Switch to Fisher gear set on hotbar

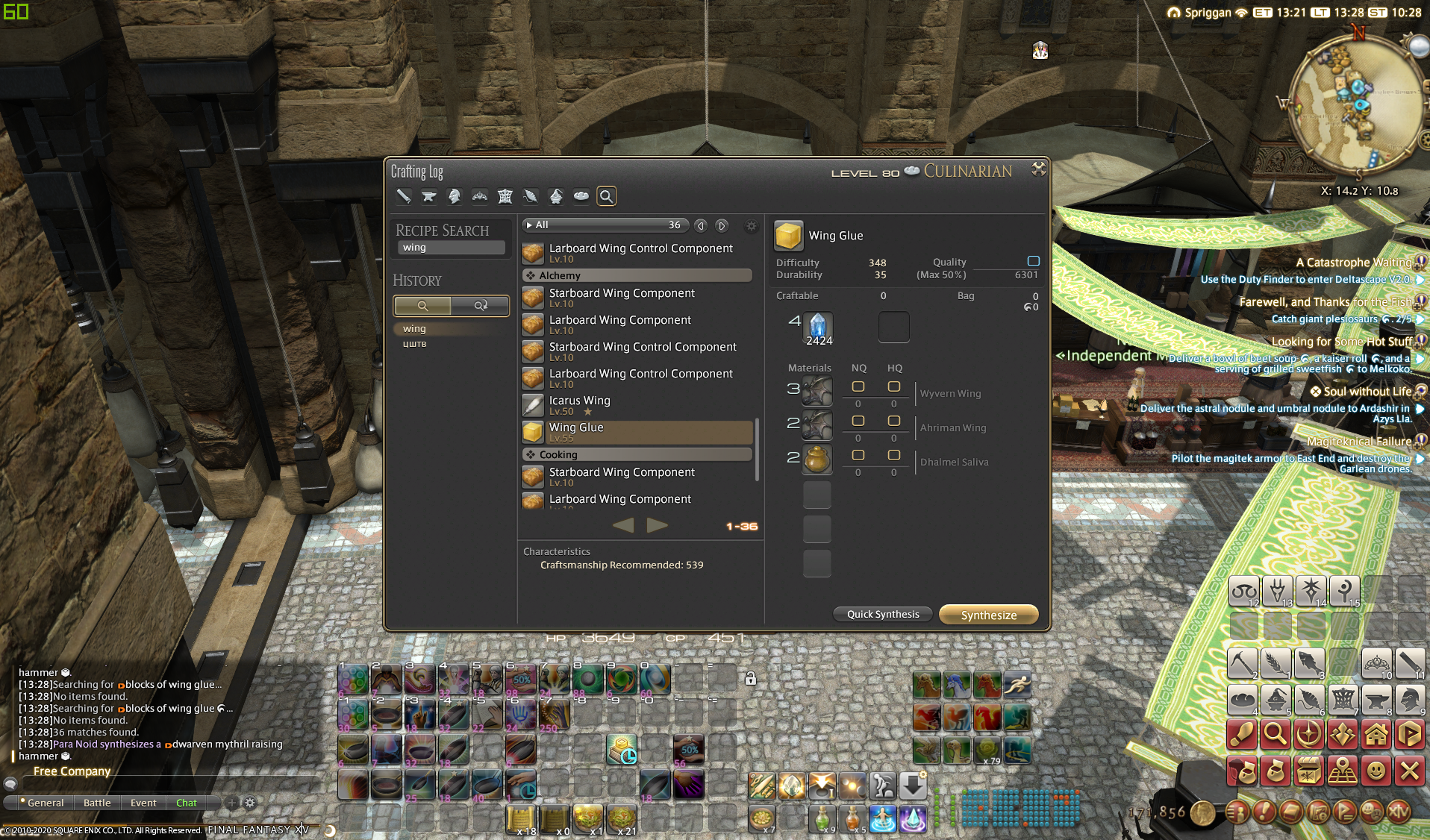point(1310,662)
